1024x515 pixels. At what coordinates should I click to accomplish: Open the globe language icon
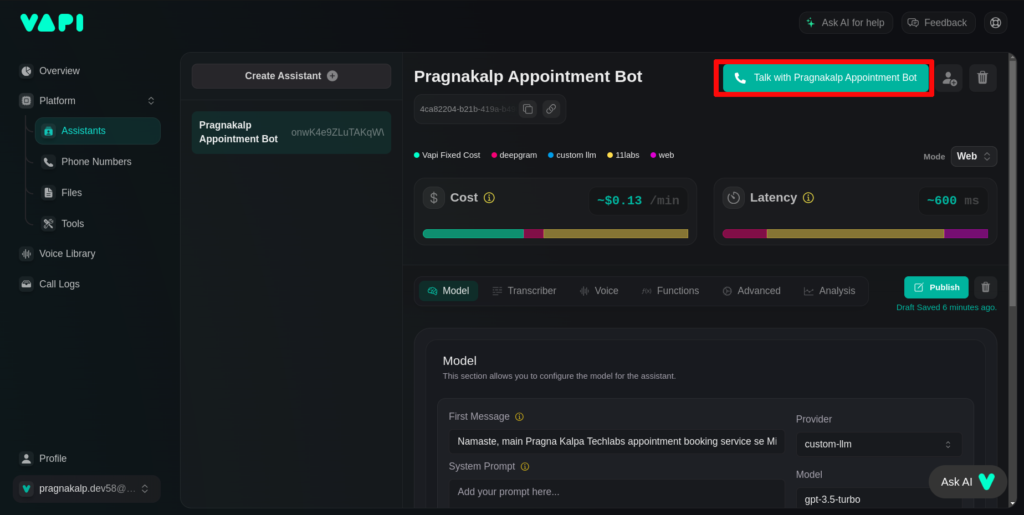[x=995, y=22]
